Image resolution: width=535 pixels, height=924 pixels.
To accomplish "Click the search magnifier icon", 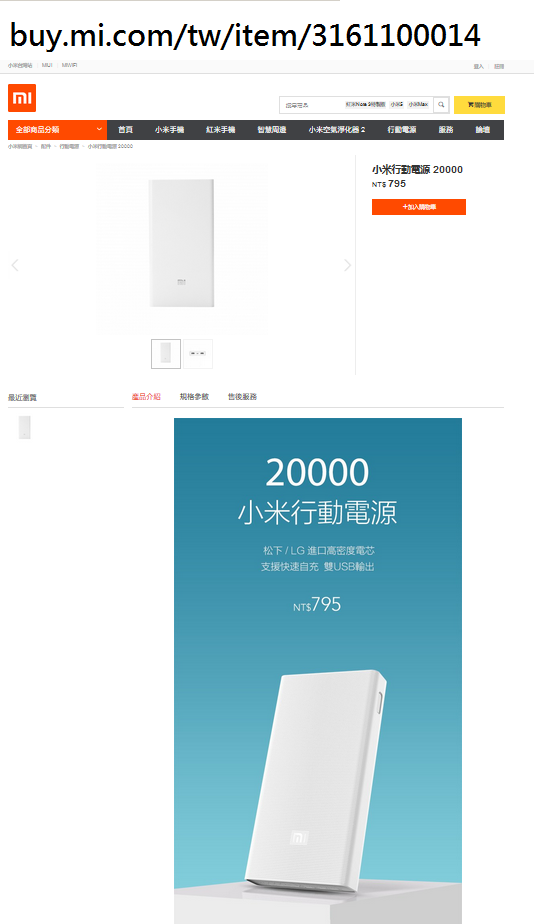I will [x=441, y=105].
